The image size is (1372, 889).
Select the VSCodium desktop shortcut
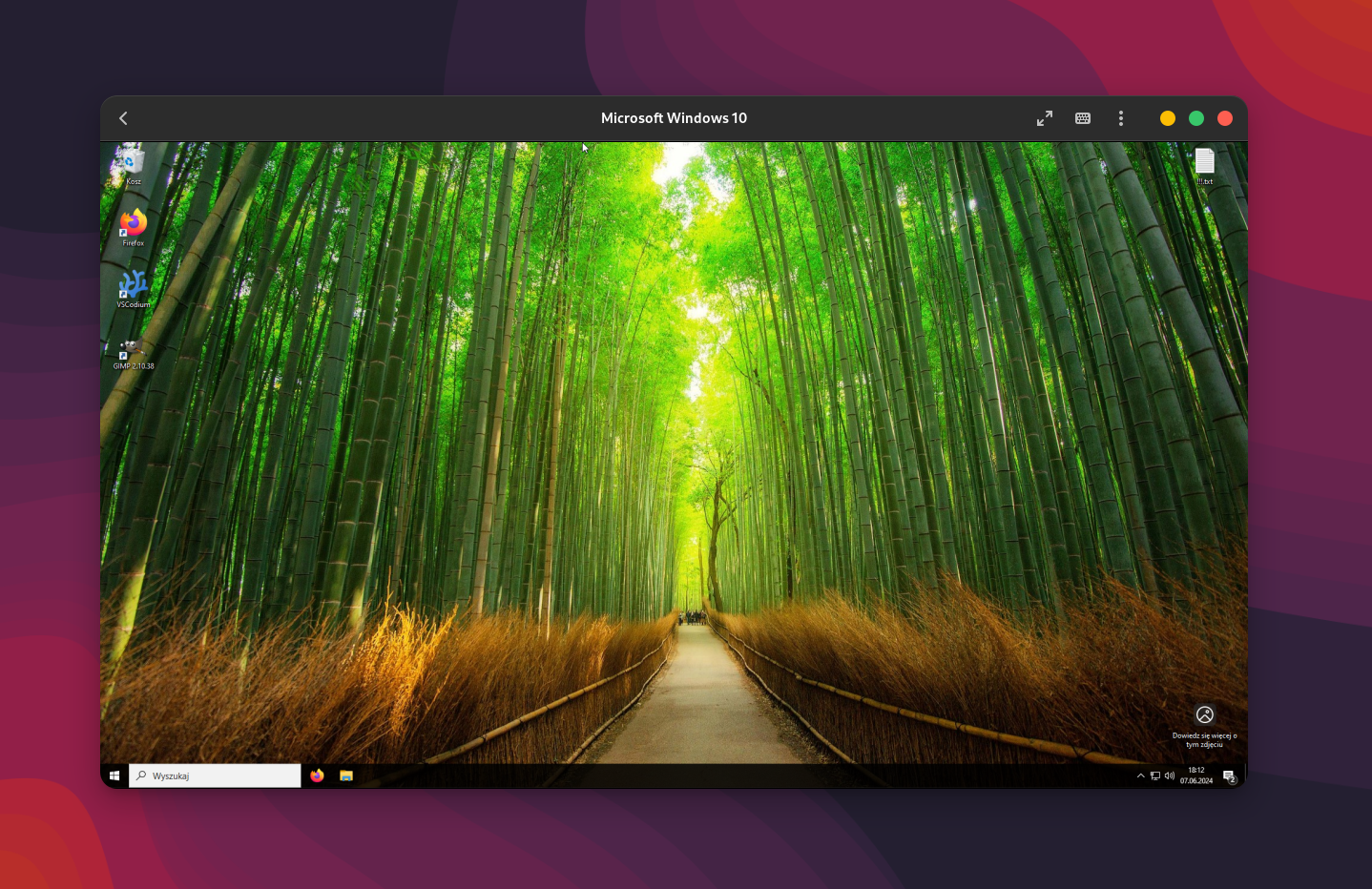pos(133,288)
